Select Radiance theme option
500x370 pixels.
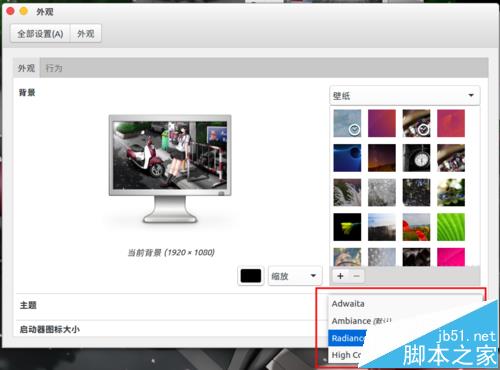click(x=347, y=338)
